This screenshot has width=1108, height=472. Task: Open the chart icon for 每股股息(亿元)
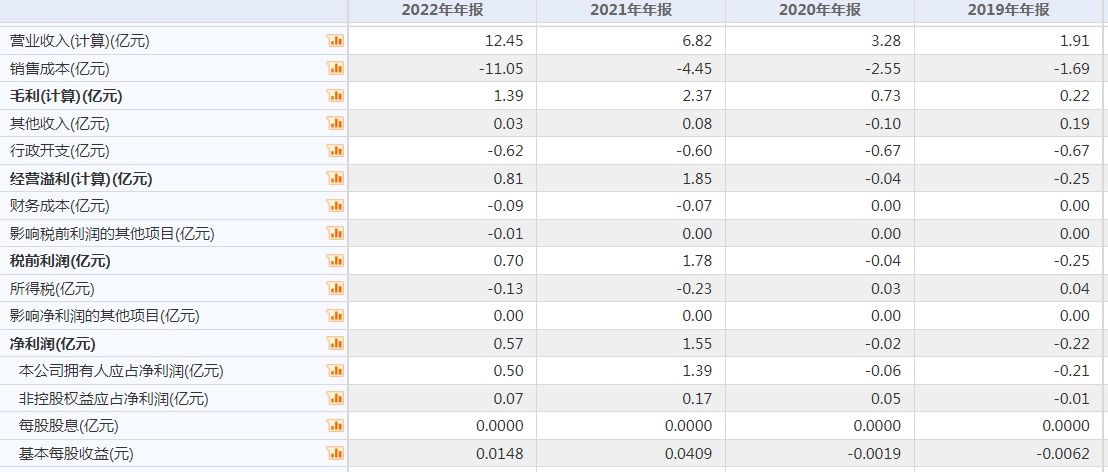(335, 426)
